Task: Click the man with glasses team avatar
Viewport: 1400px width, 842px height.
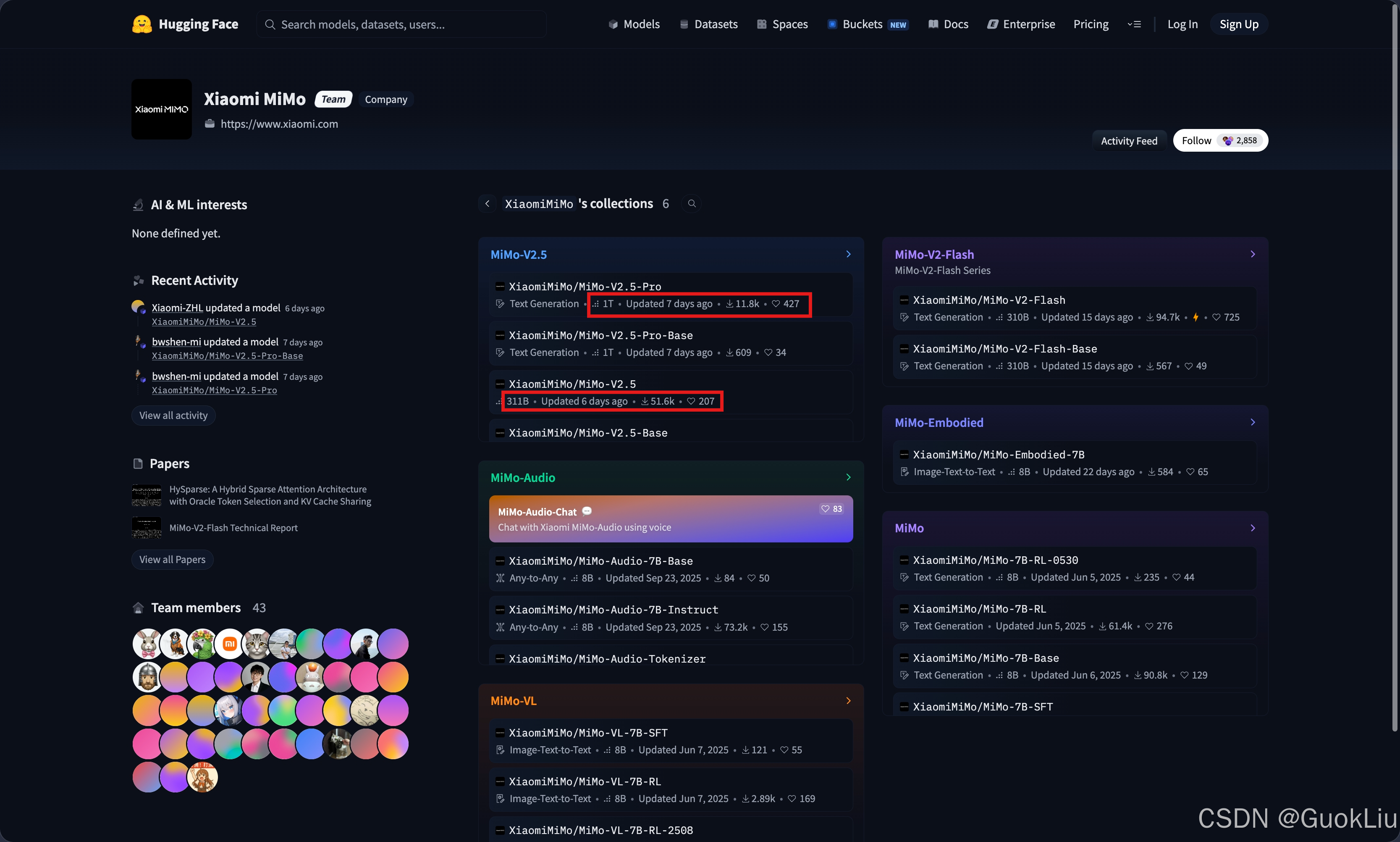Action: 256,677
